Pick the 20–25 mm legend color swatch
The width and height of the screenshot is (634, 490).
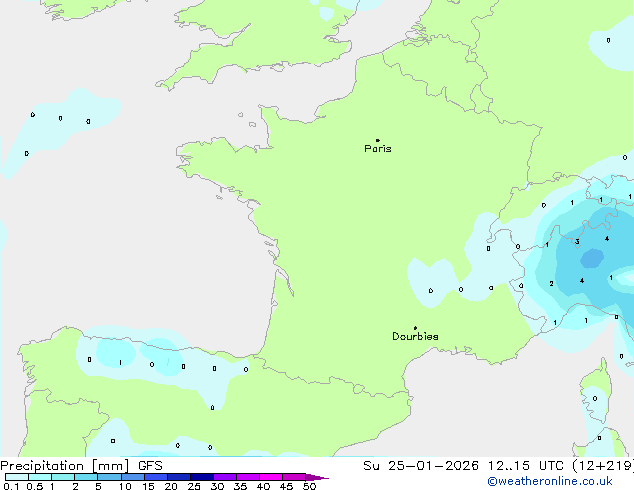pos(179,477)
